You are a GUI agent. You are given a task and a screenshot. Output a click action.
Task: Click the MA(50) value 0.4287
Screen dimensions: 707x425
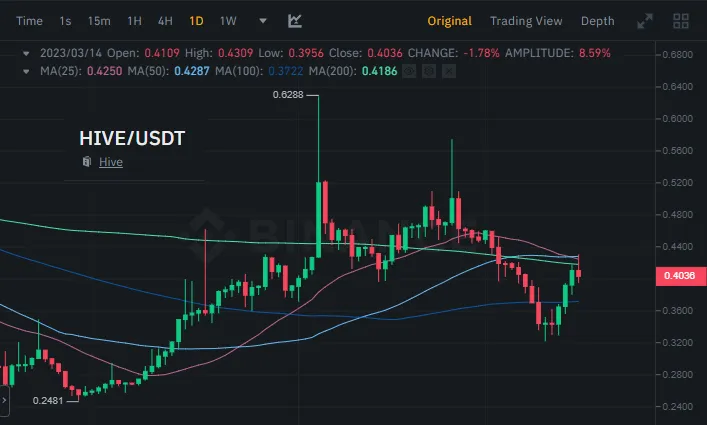tap(192, 71)
